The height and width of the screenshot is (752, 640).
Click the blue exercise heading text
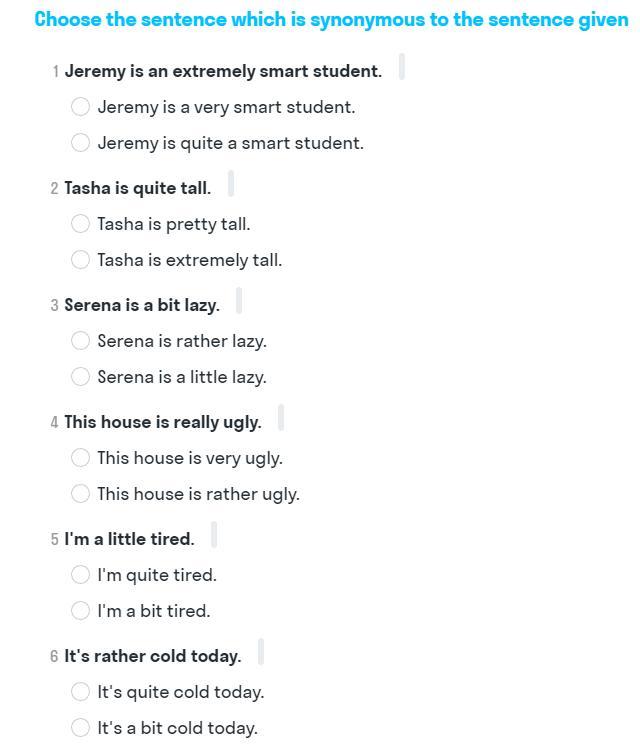click(x=332, y=20)
